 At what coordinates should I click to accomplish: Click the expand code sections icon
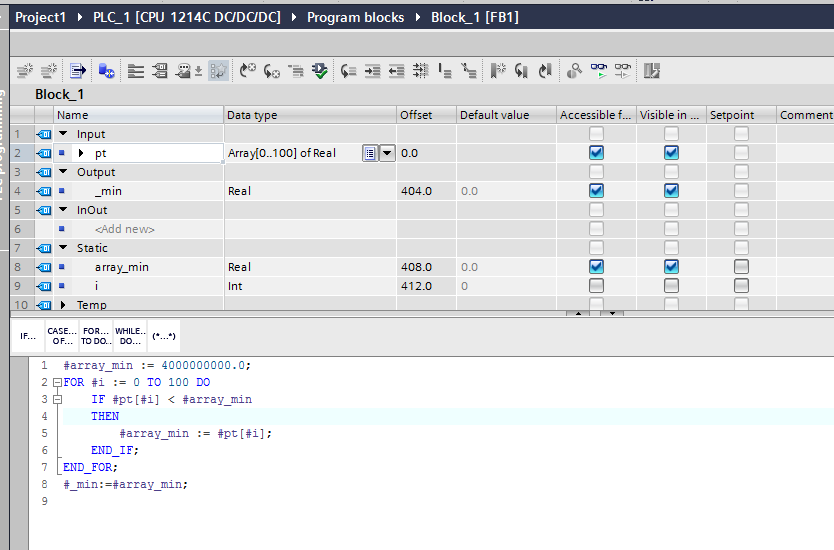pyautogui.click(x=445, y=71)
